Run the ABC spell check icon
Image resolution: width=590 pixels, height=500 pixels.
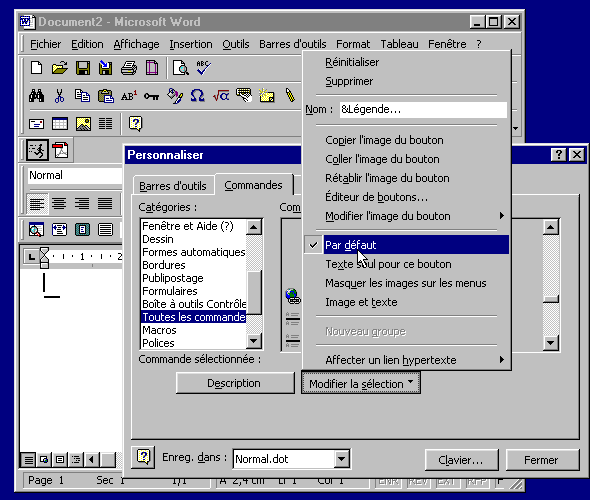204,68
